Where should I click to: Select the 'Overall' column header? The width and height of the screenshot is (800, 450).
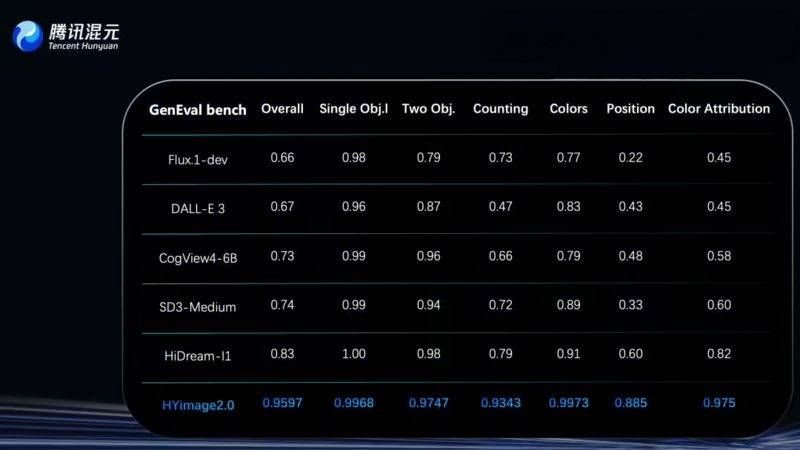(282, 109)
